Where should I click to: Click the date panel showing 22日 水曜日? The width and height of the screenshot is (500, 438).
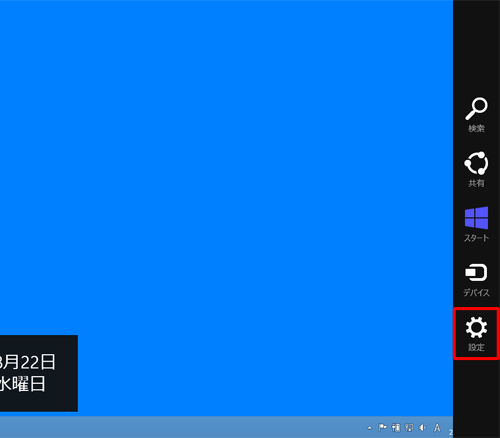(39, 373)
